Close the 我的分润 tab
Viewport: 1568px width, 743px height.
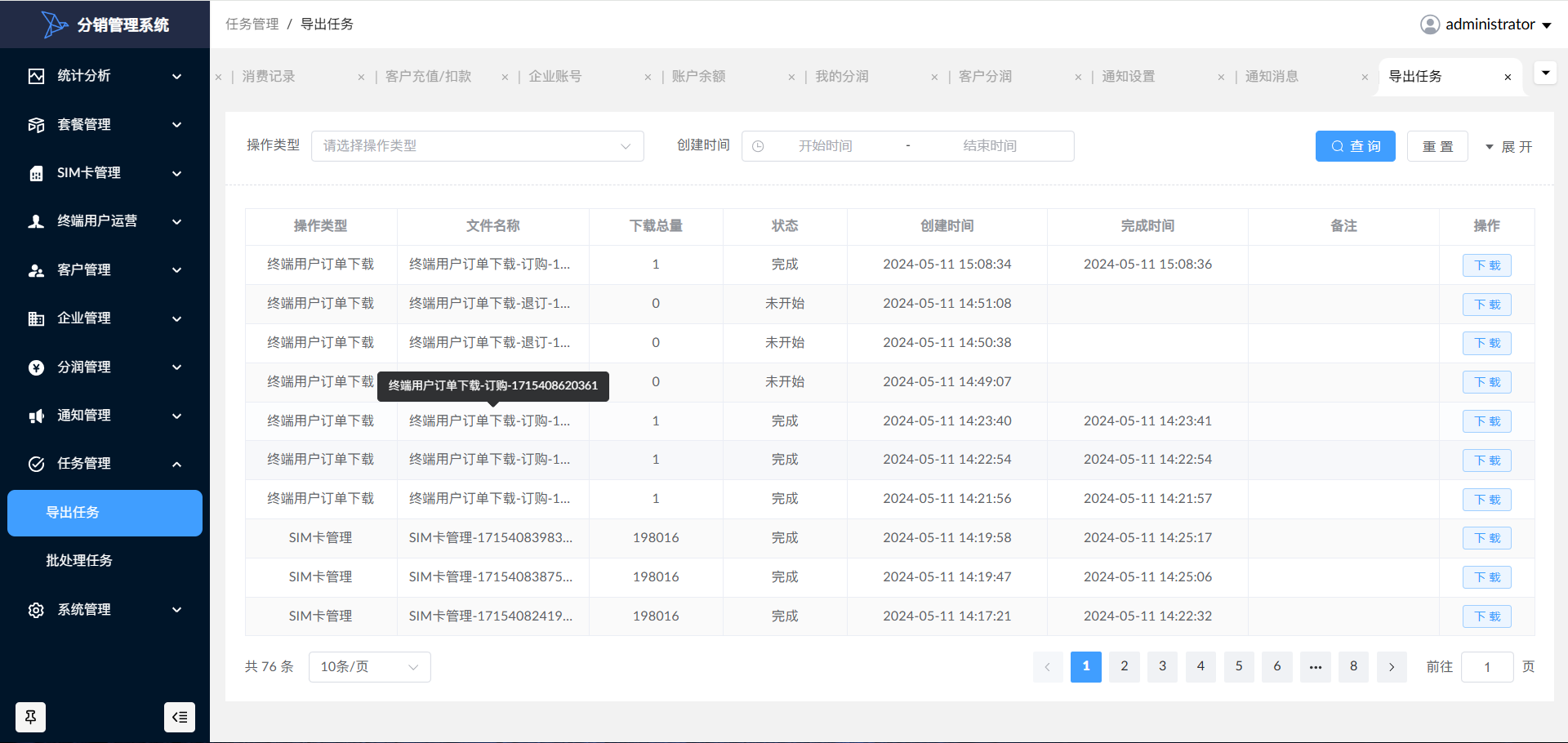tap(934, 77)
